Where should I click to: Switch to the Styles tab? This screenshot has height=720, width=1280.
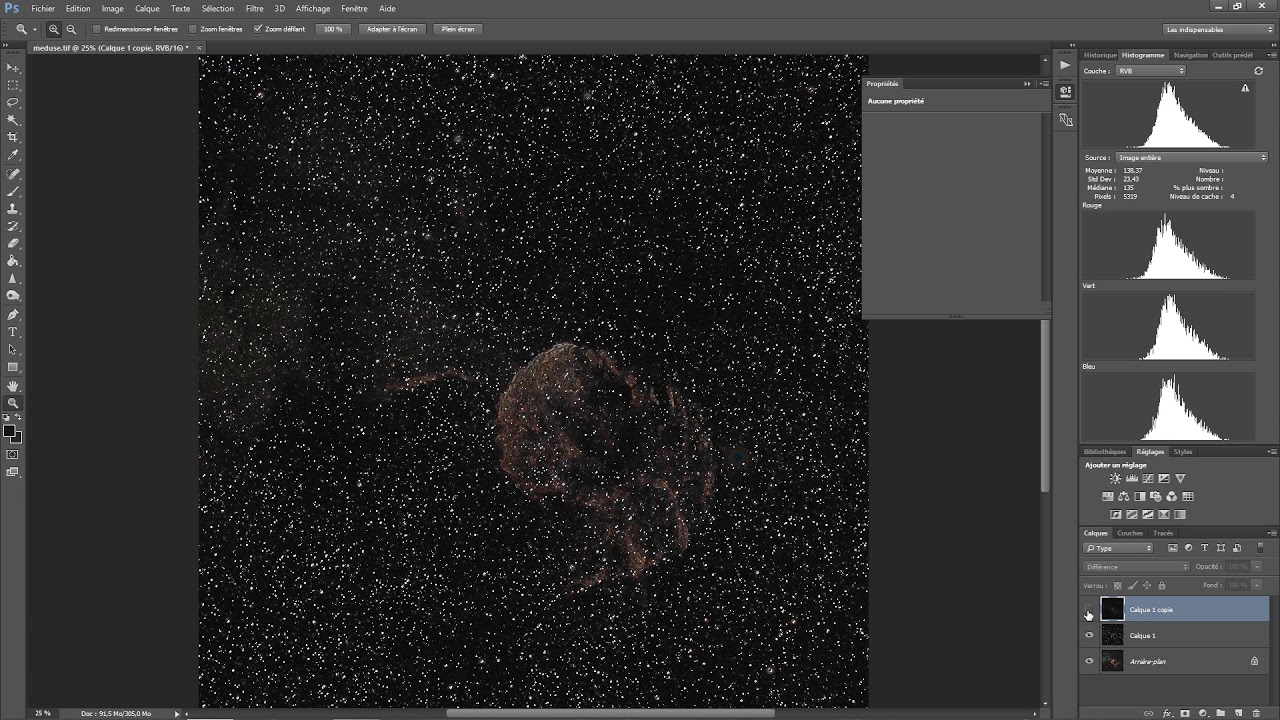1183,452
